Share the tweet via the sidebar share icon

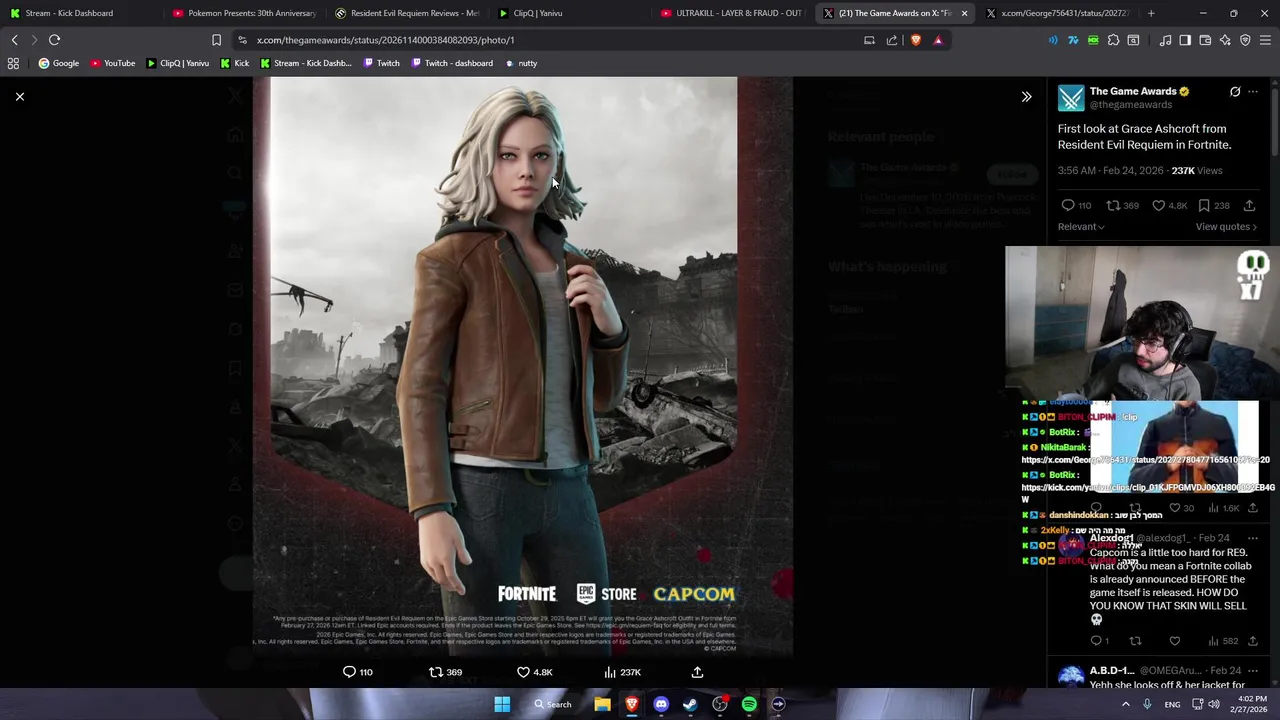coord(1249,205)
